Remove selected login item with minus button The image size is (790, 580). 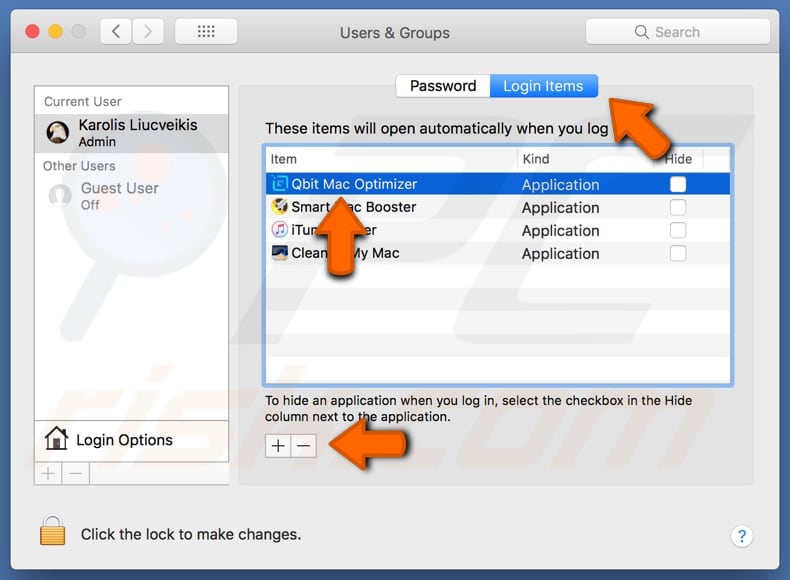point(304,446)
